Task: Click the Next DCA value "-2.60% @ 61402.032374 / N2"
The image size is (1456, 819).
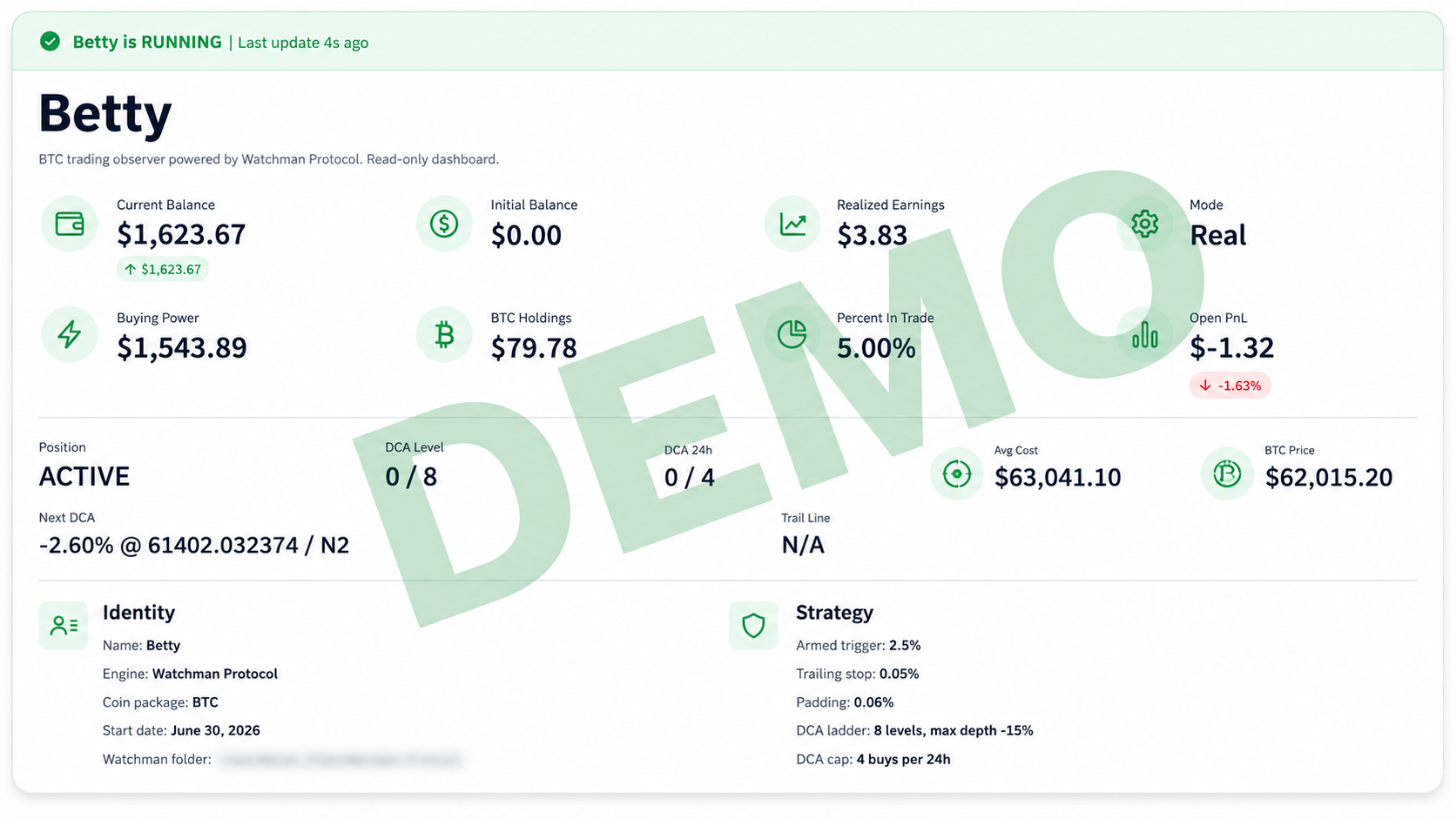Action: 194,546
